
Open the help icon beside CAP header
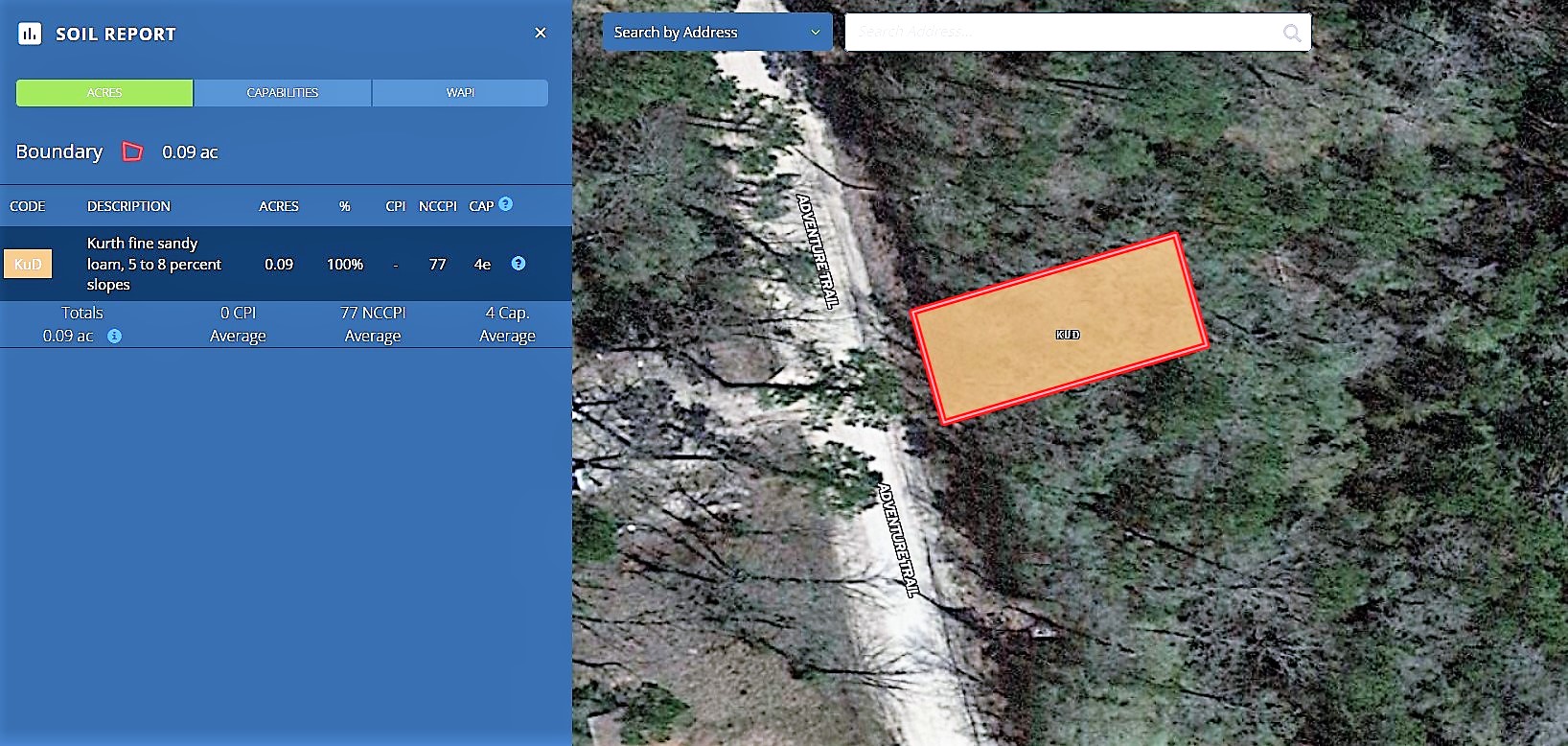506,204
